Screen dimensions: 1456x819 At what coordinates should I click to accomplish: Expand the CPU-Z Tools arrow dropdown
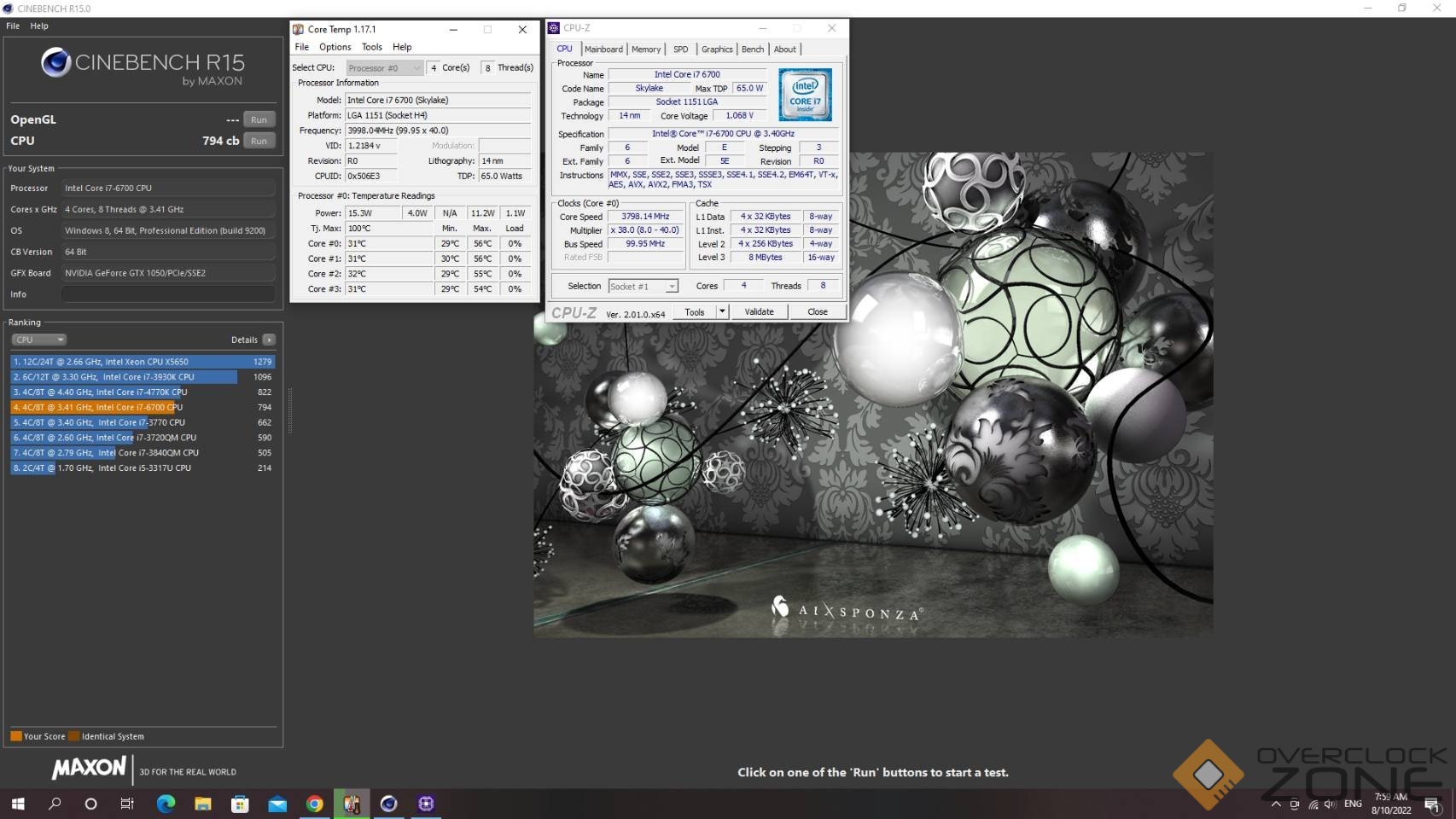722,311
